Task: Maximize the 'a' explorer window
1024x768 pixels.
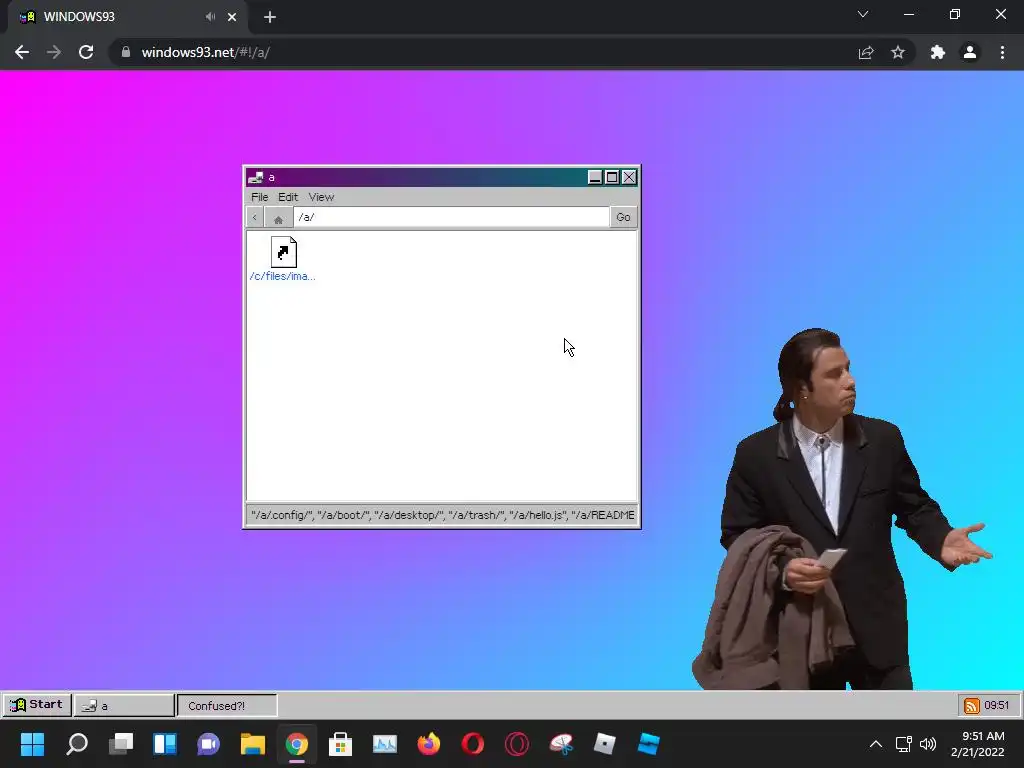Action: (612, 177)
